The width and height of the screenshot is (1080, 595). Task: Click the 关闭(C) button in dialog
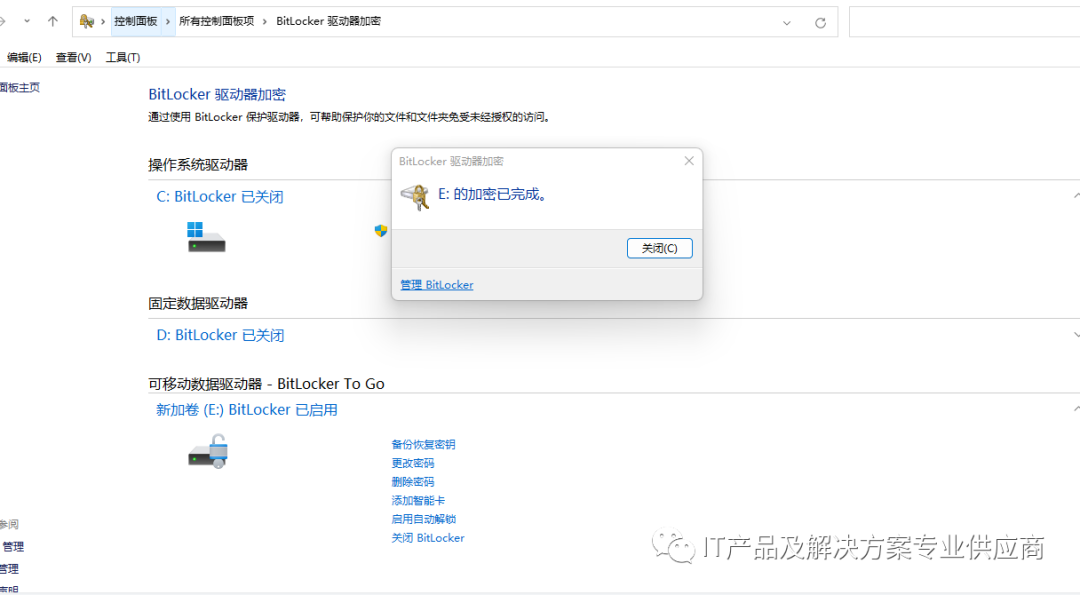click(659, 248)
